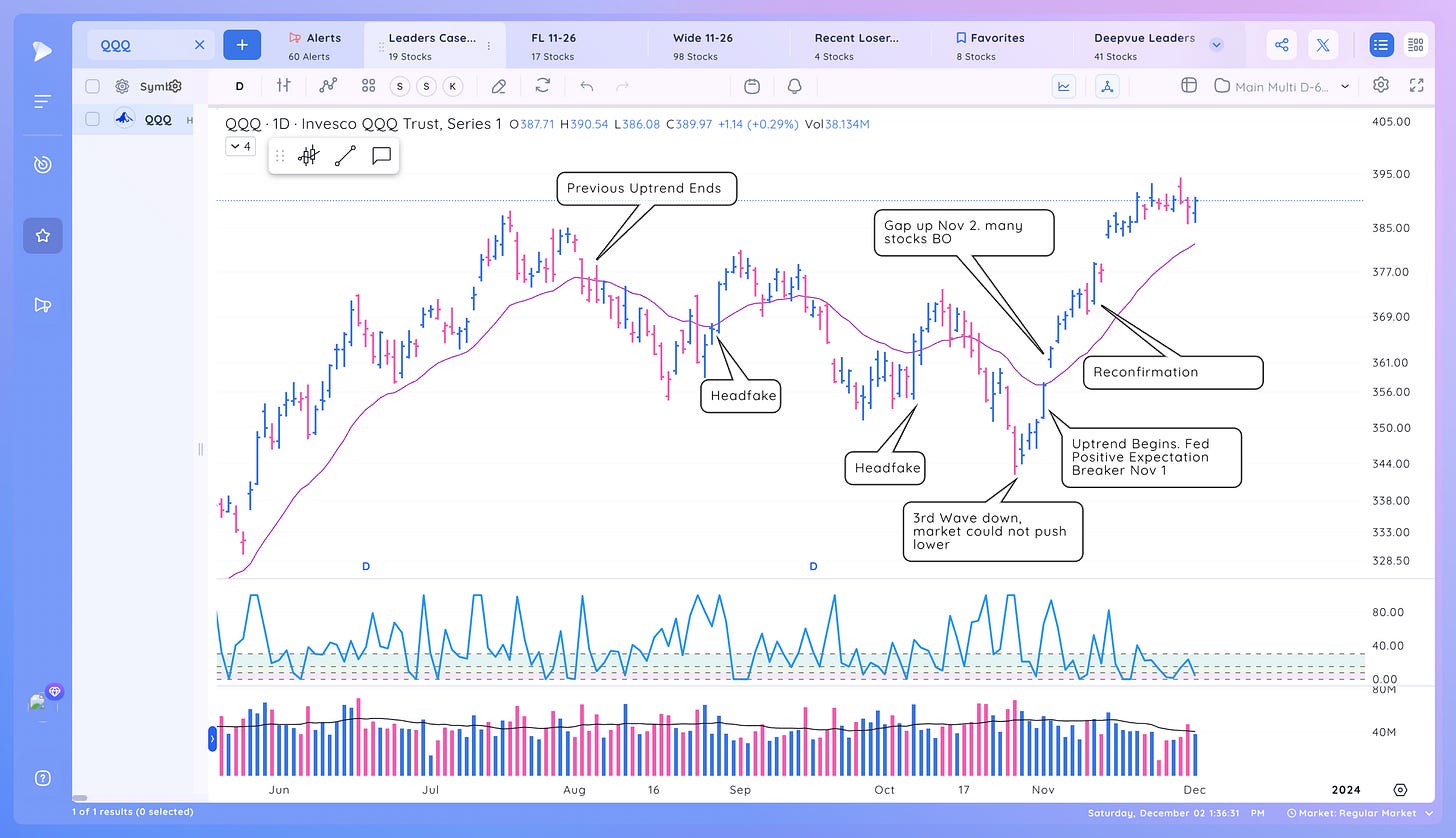The width and height of the screenshot is (1456, 838).
Task: Clear the QQQ search field
Action: coord(199,45)
